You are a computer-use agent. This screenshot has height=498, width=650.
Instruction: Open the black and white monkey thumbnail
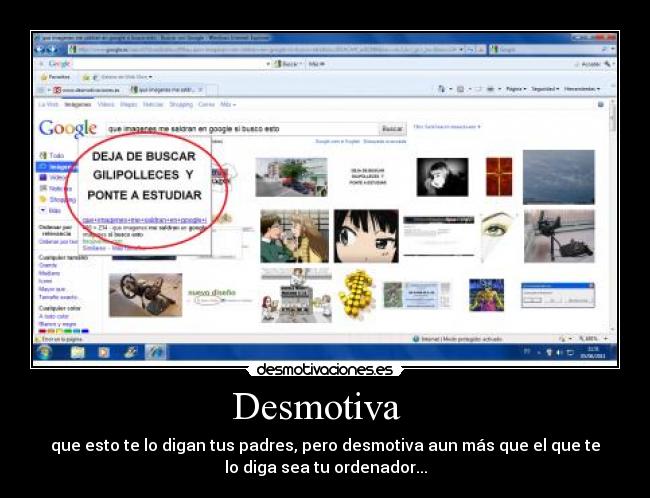tap(442, 177)
